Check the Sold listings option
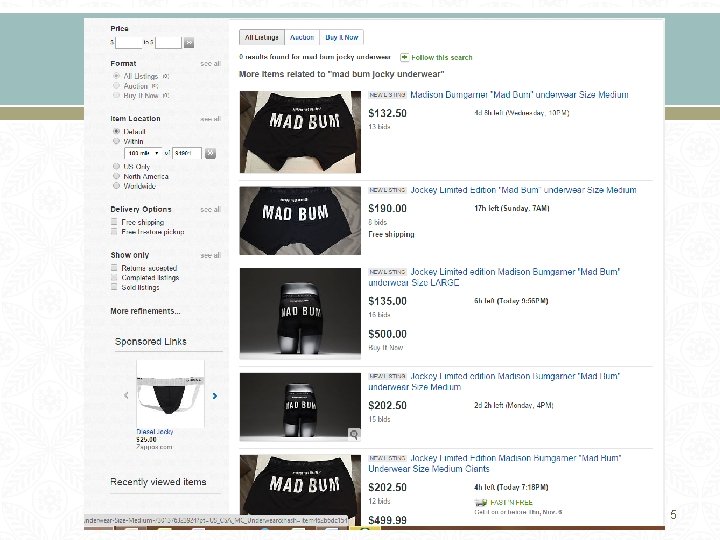The height and width of the screenshot is (540, 720). (114, 287)
